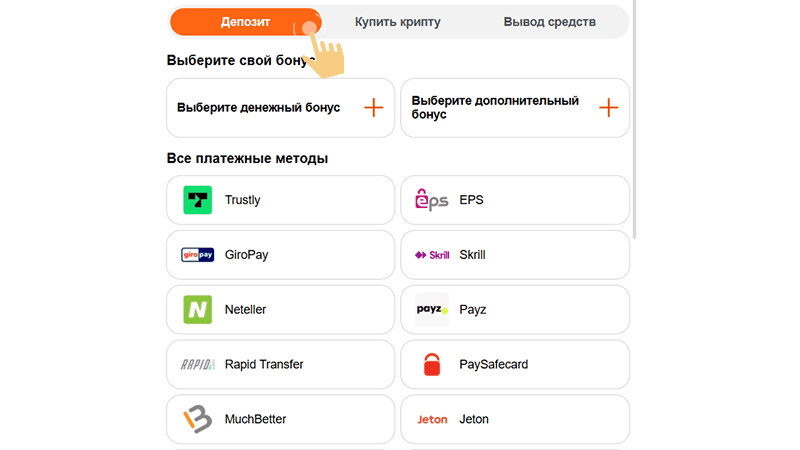Click the red Jeton logo icon

pos(432,419)
